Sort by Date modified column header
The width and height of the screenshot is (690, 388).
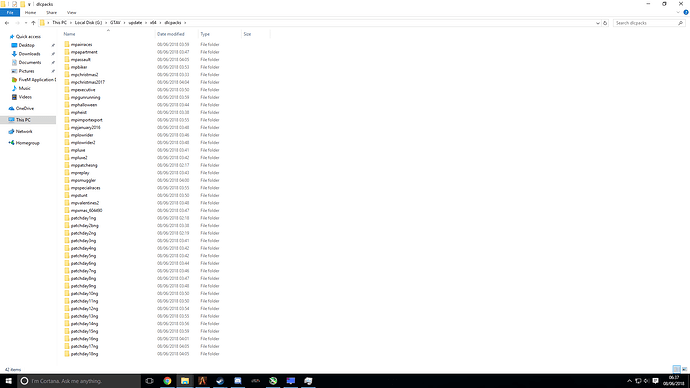tap(171, 34)
